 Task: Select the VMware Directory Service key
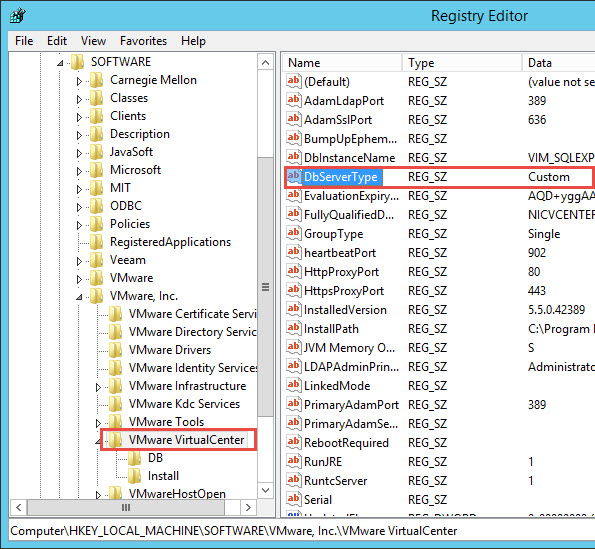(x=193, y=332)
